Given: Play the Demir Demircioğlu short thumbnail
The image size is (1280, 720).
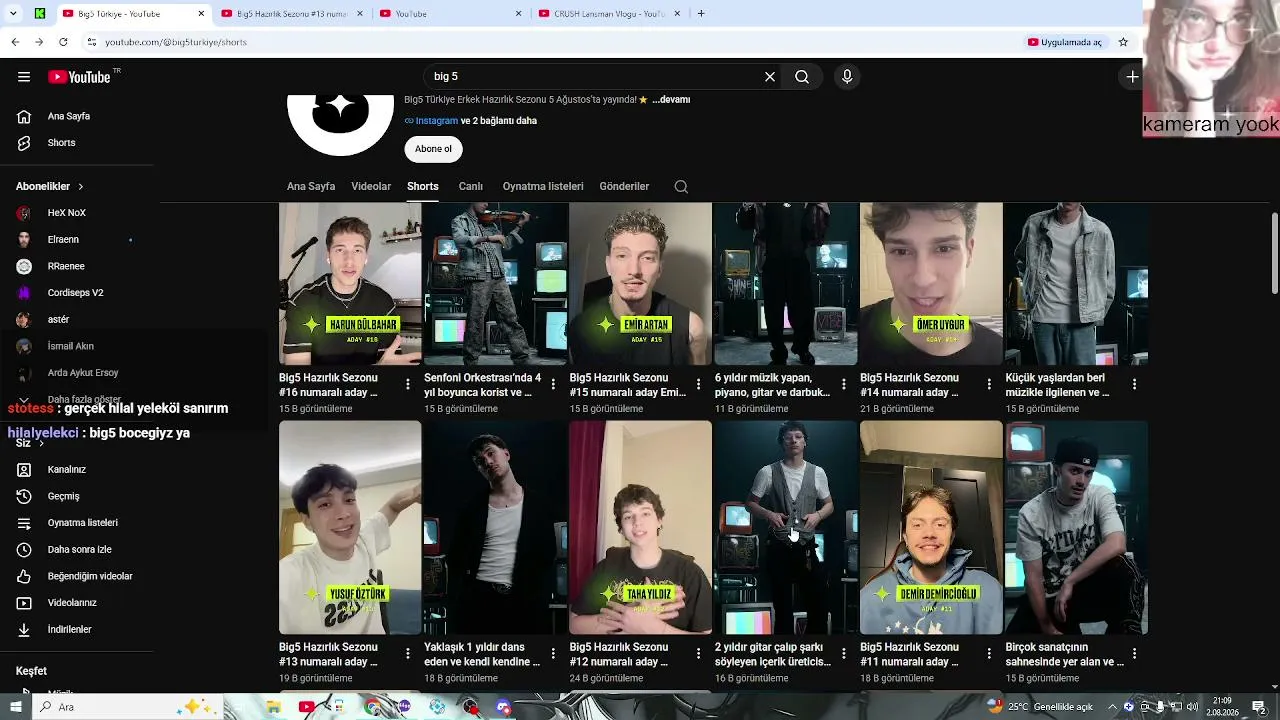Looking at the screenshot, I should coord(931,528).
